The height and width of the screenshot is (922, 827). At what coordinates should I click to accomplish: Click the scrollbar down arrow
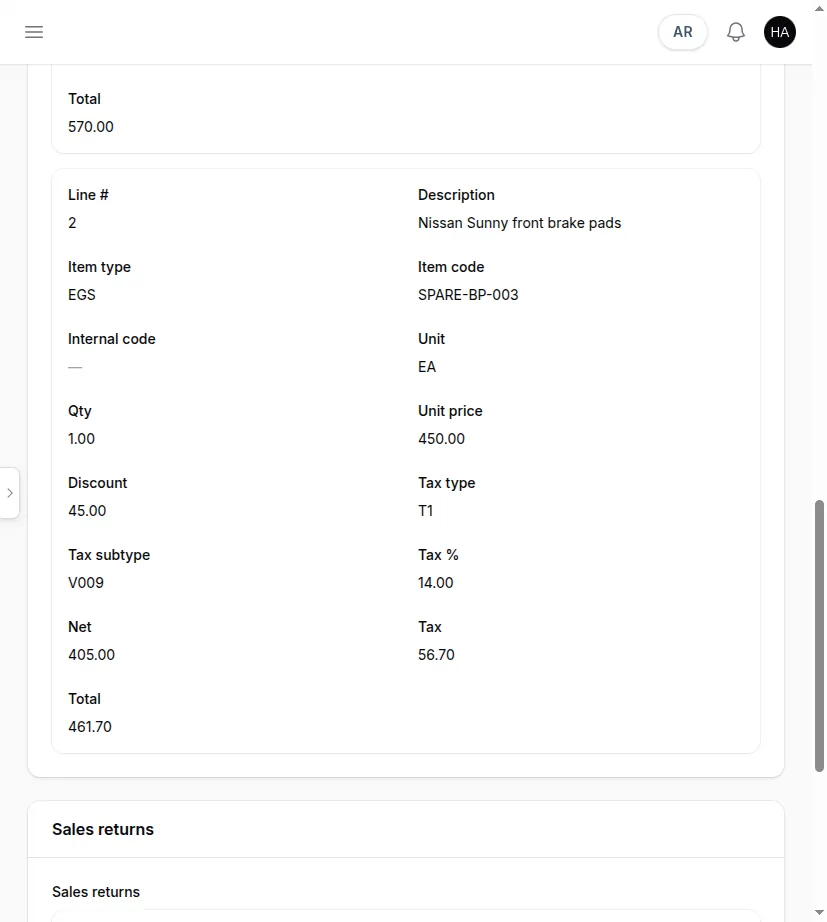coord(819,913)
